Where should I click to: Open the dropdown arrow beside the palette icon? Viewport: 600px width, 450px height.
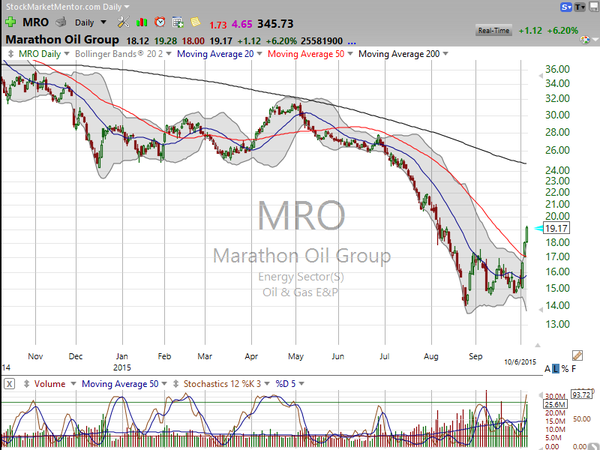click(x=595, y=40)
